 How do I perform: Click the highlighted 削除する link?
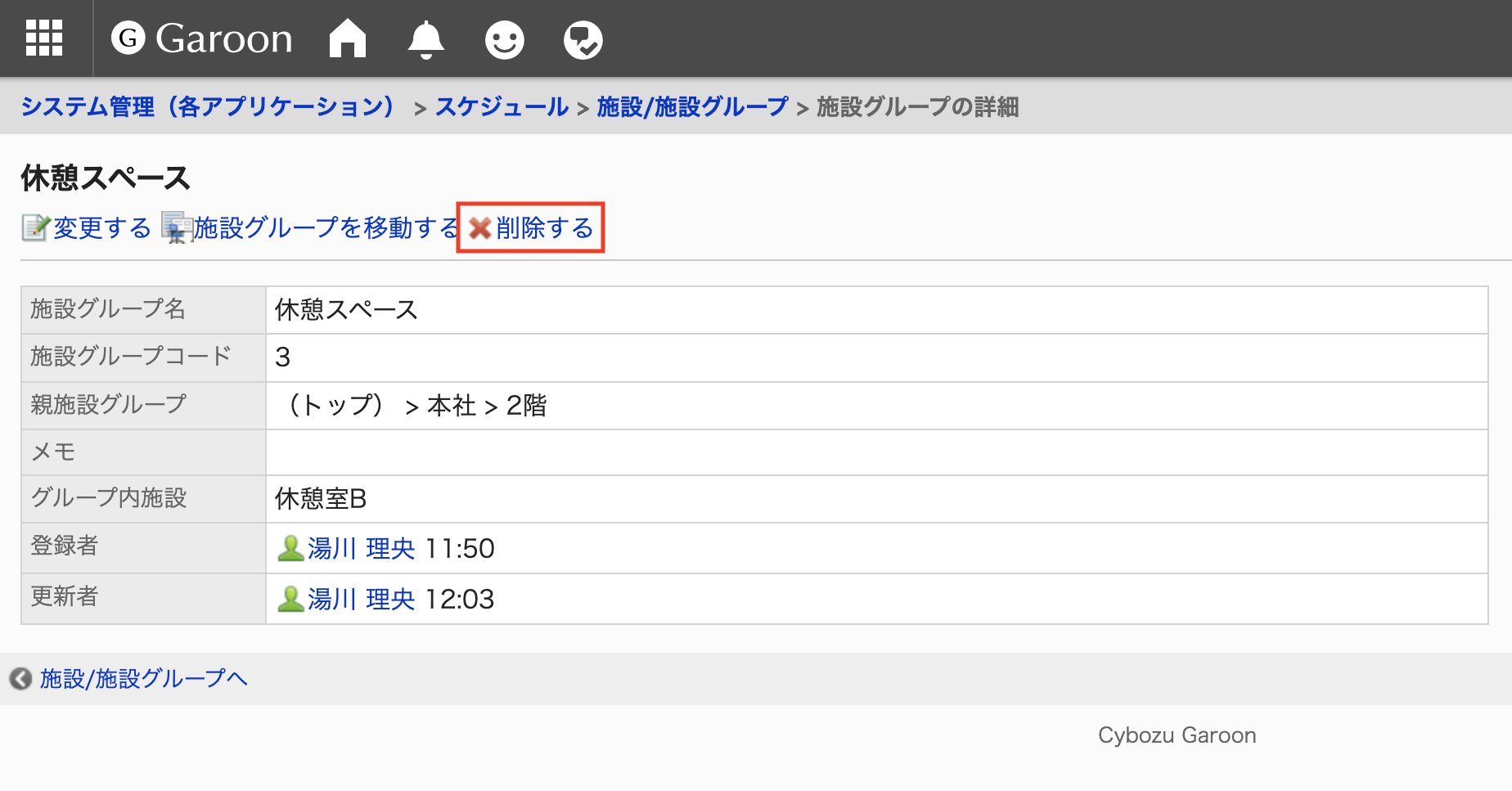pos(543,228)
